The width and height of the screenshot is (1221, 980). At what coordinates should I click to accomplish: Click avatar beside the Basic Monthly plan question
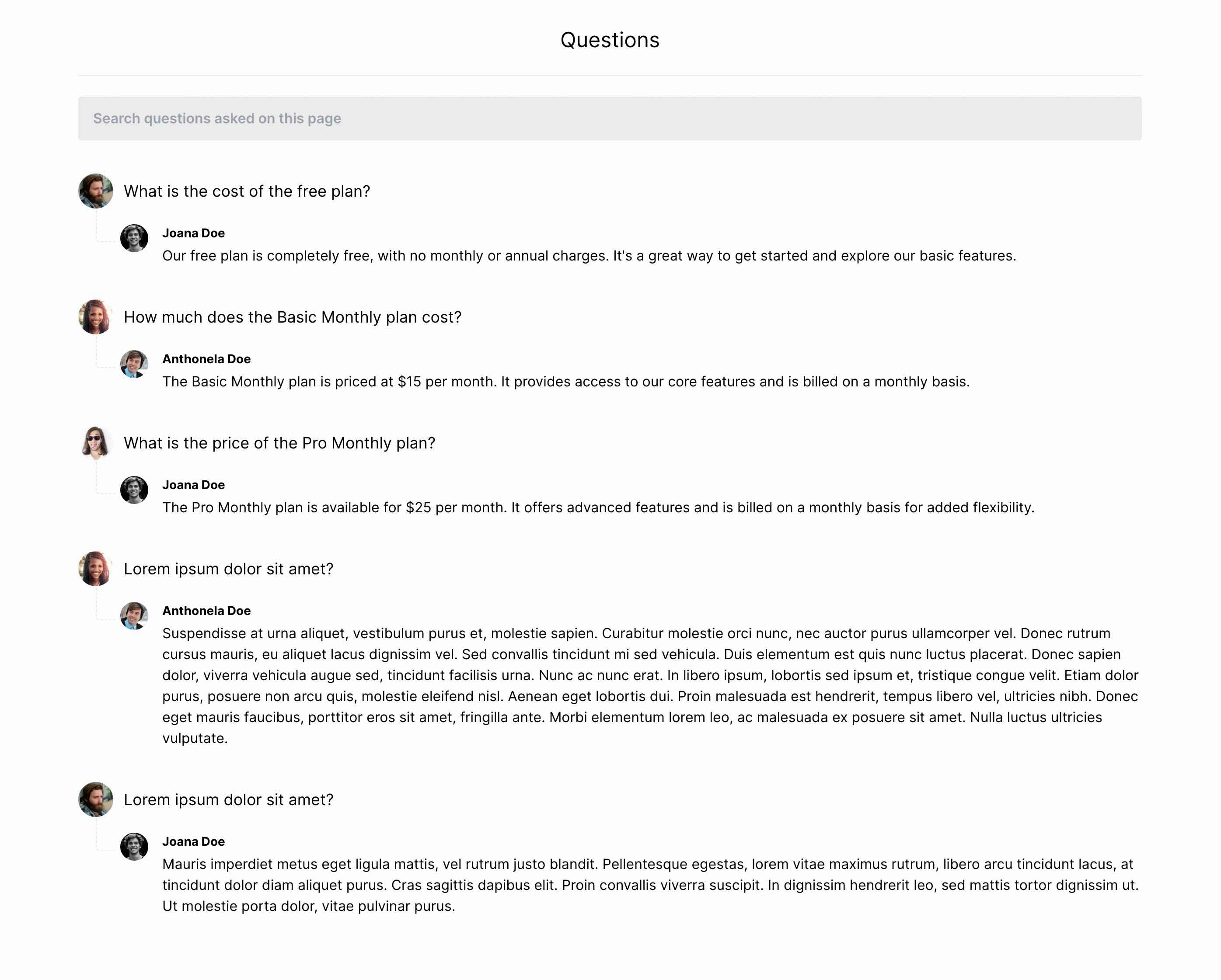pyautogui.click(x=96, y=316)
